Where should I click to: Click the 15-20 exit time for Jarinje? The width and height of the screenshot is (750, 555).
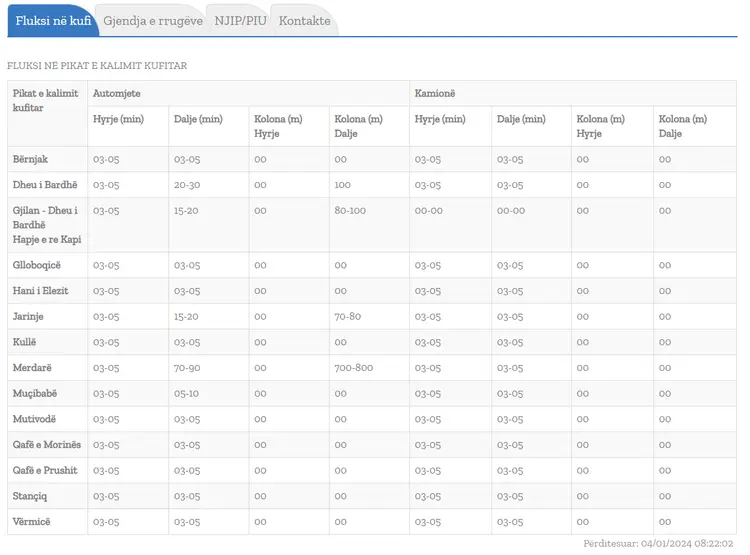click(186, 316)
